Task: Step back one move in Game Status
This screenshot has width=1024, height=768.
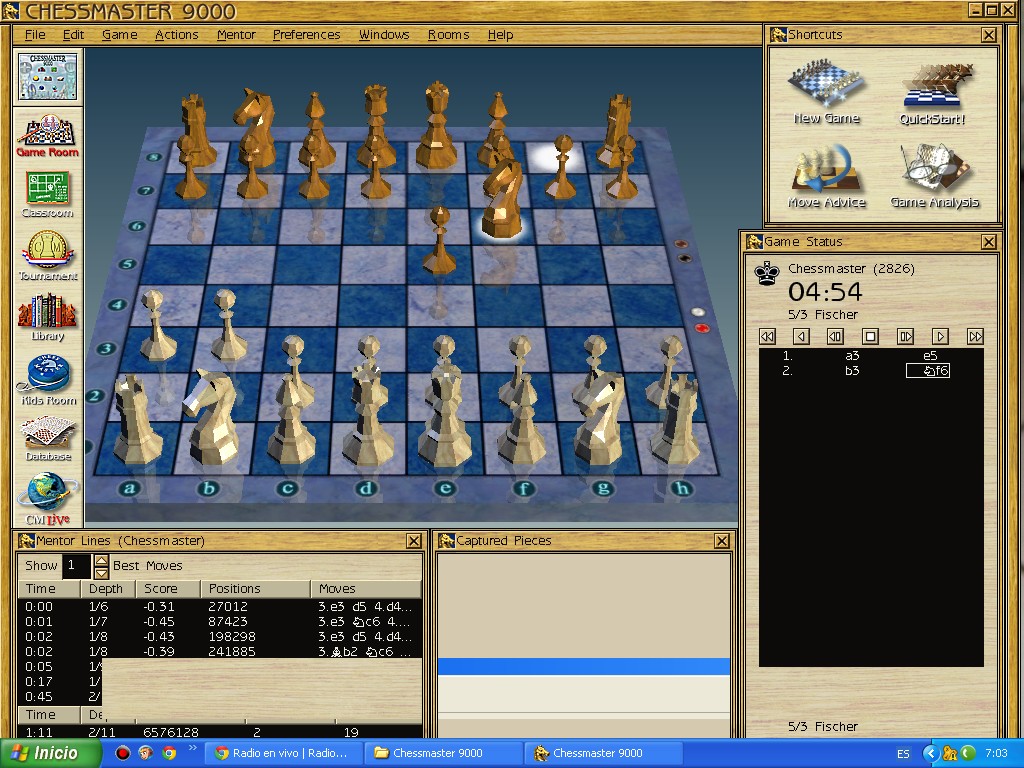Action: tap(801, 336)
